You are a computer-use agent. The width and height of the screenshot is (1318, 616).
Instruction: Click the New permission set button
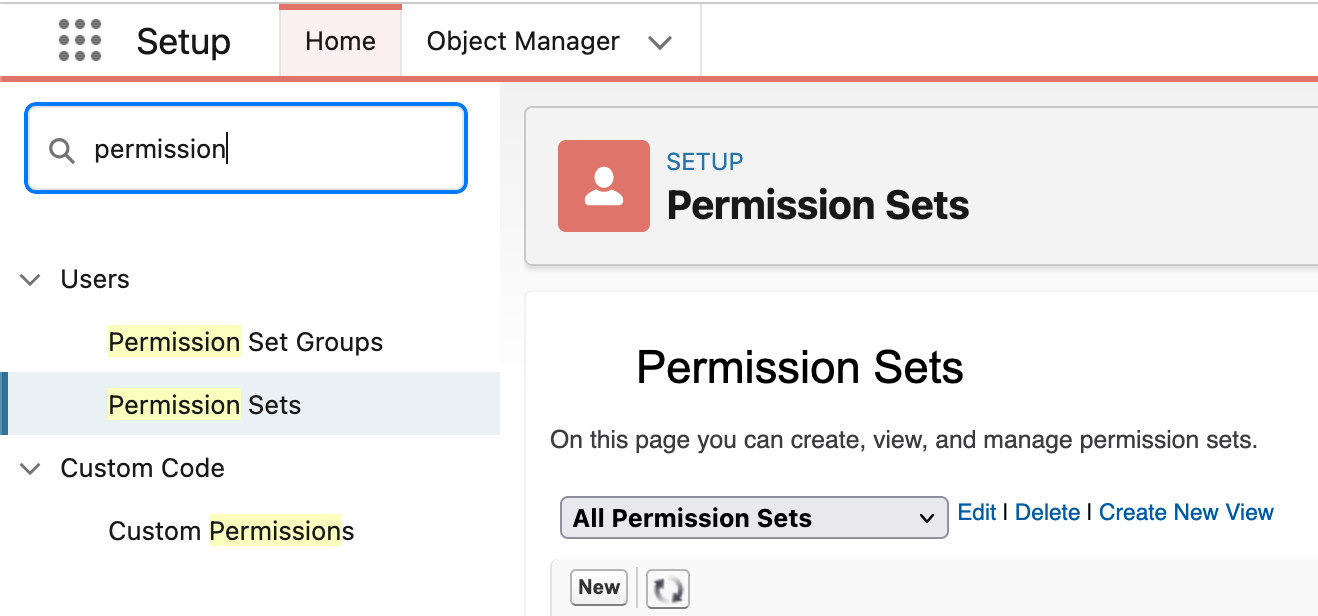599,587
